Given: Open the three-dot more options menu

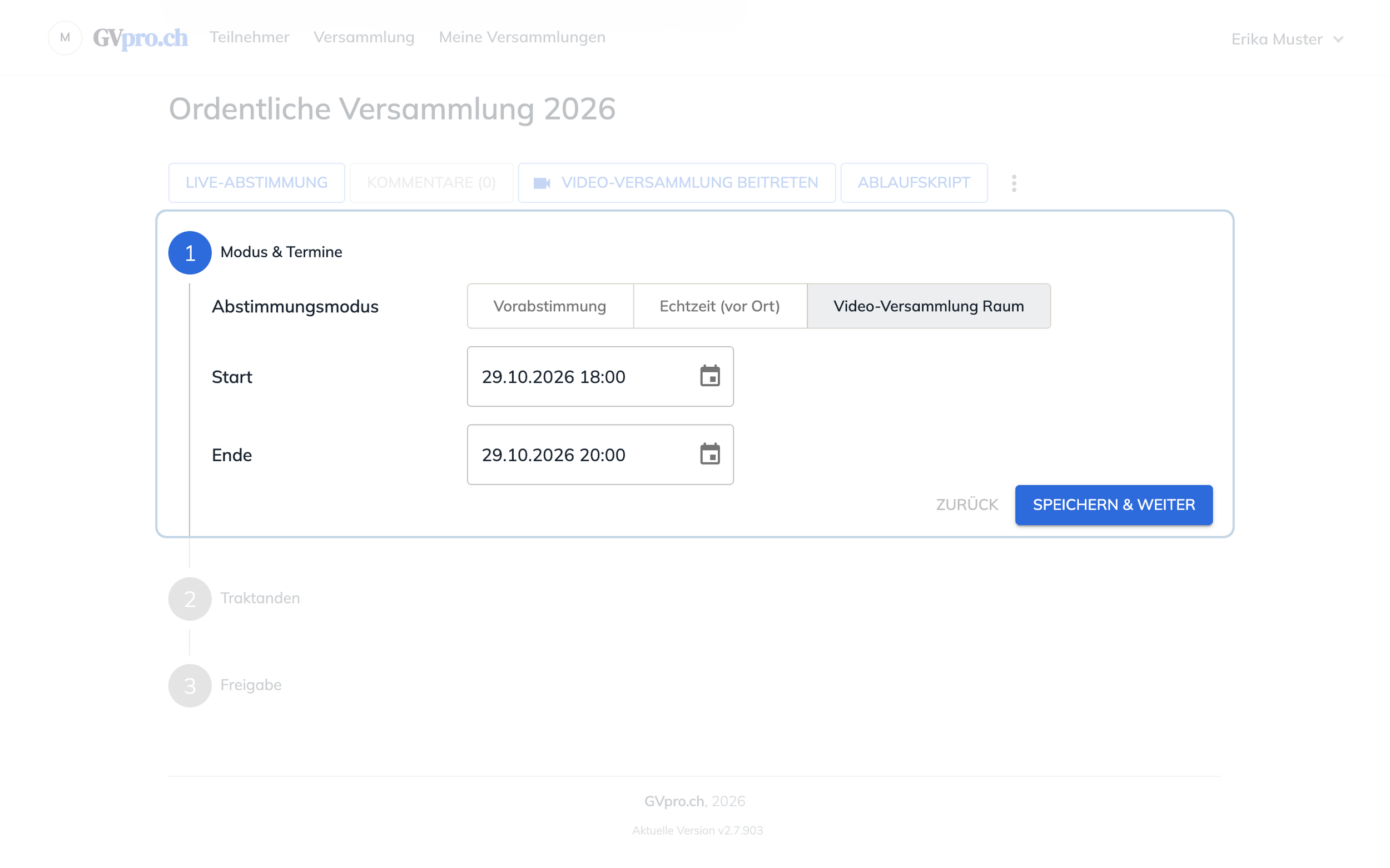Looking at the screenshot, I should pyautogui.click(x=1014, y=183).
